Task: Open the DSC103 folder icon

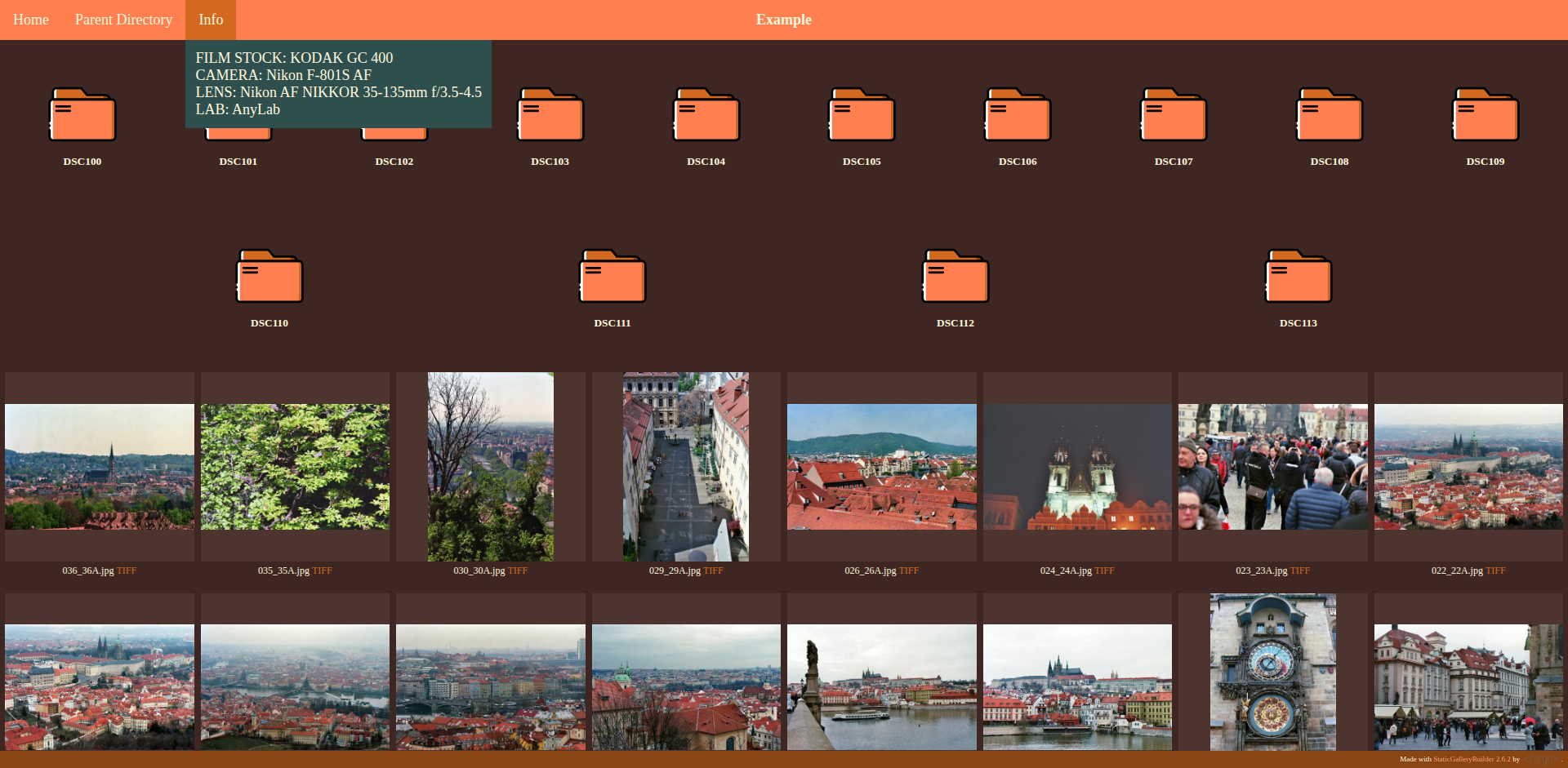Action: pyautogui.click(x=550, y=115)
